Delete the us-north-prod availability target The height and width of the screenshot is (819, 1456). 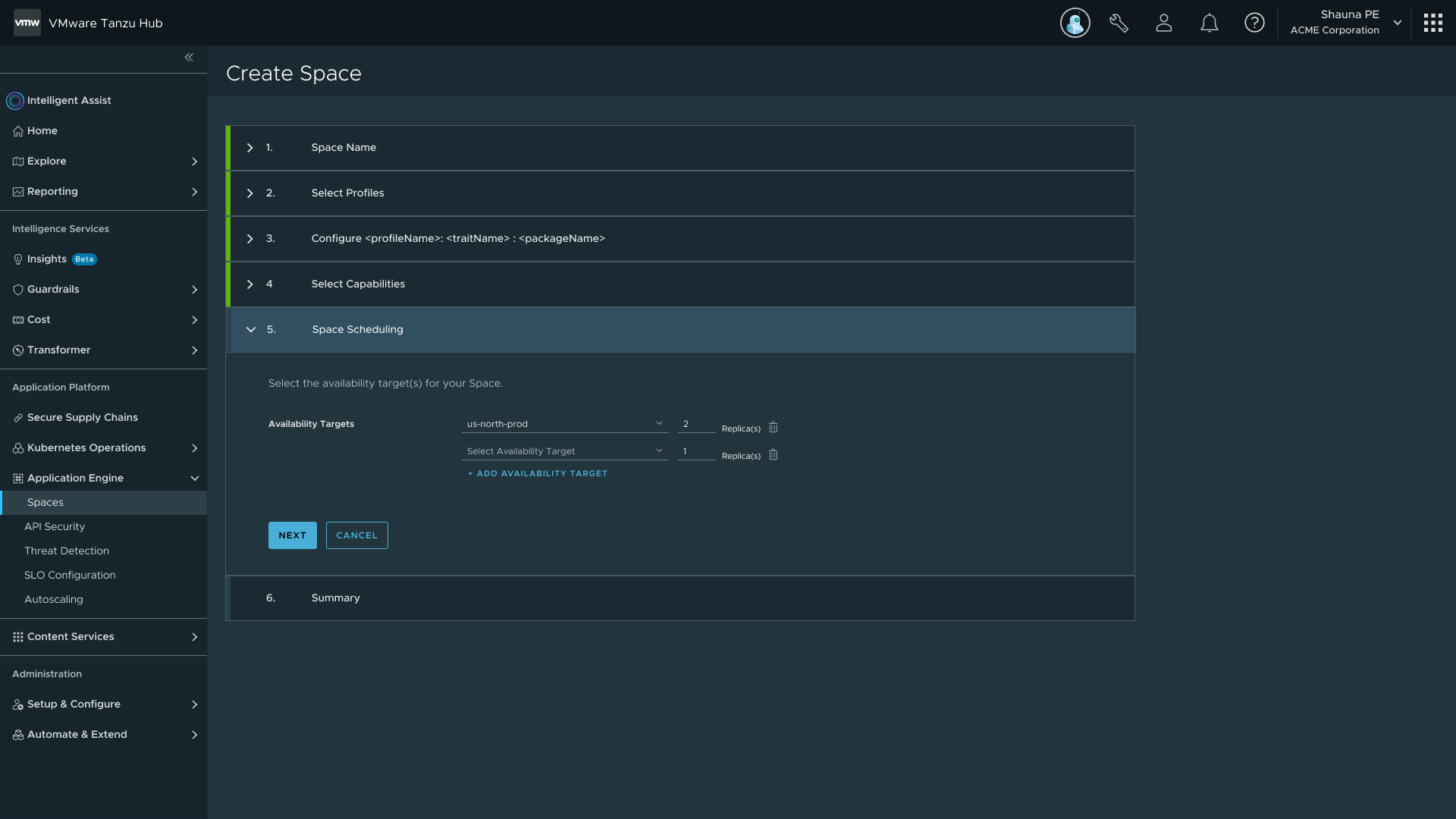(773, 427)
